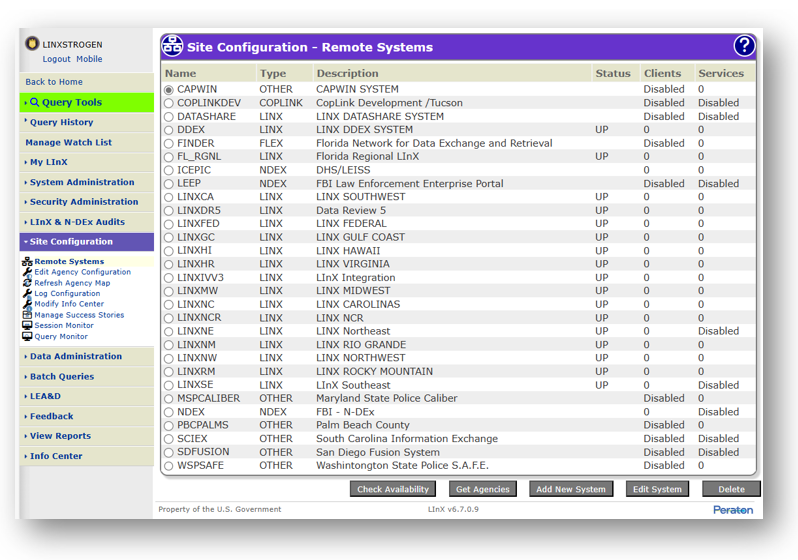The image size is (798, 560).
Task: Click the Edit Agency Configuration wrench icon
Action: coord(27,272)
